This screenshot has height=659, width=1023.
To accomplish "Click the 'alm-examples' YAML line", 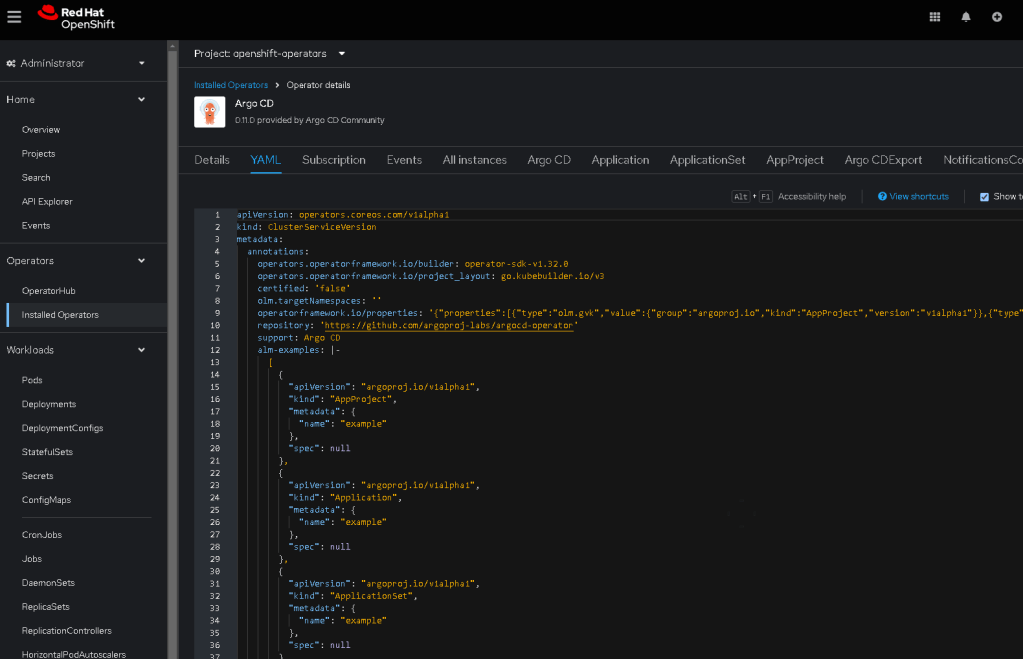I will 299,350.
